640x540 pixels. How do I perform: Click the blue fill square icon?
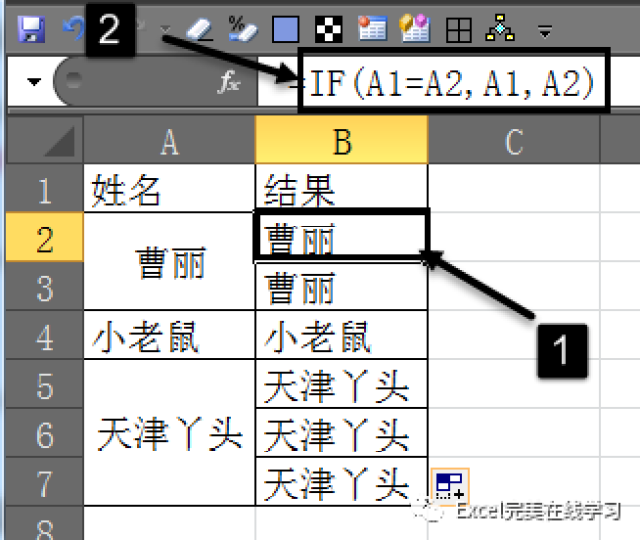pos(286,29)
